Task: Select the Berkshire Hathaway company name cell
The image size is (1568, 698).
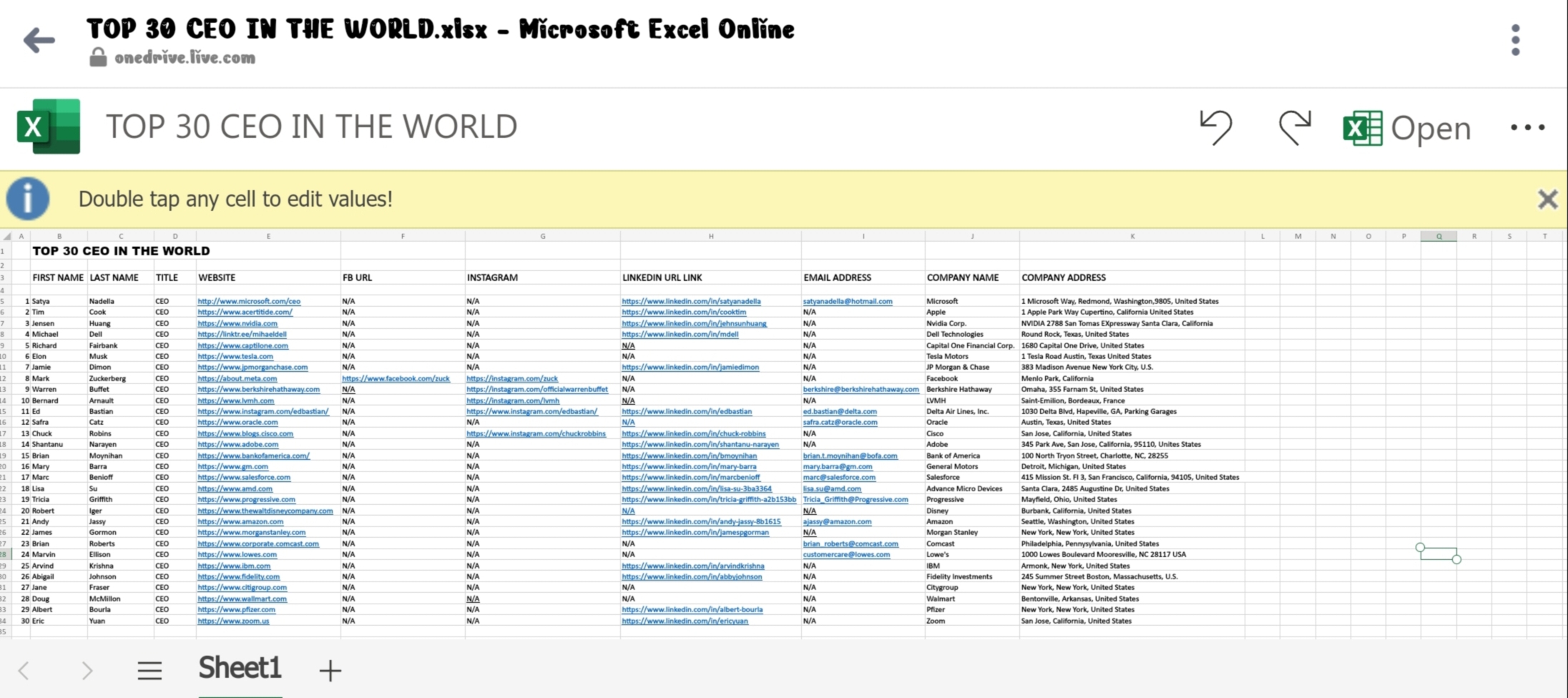Action: tap(959, 389)
